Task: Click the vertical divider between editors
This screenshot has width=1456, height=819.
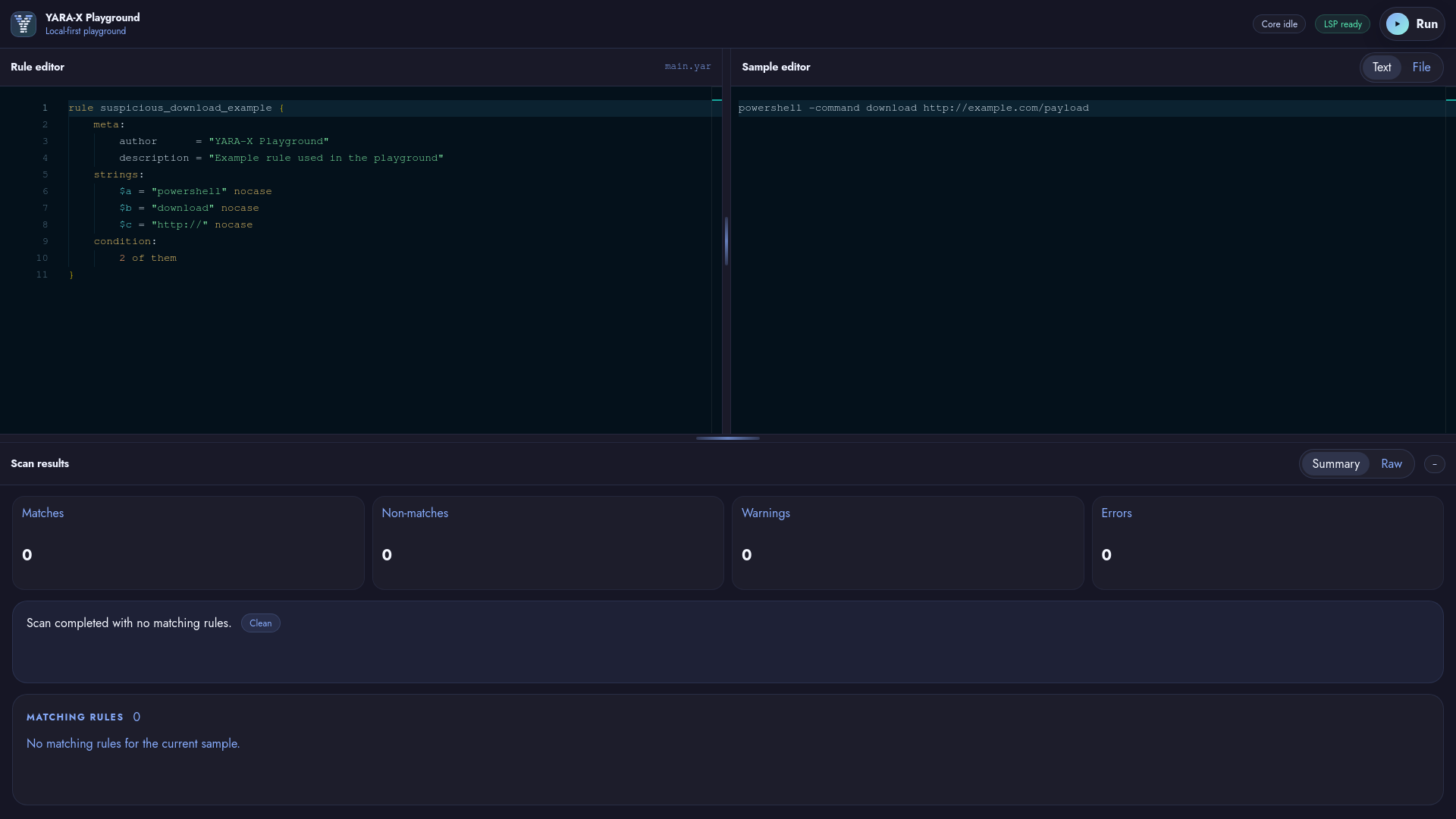Action: point(726,241)
